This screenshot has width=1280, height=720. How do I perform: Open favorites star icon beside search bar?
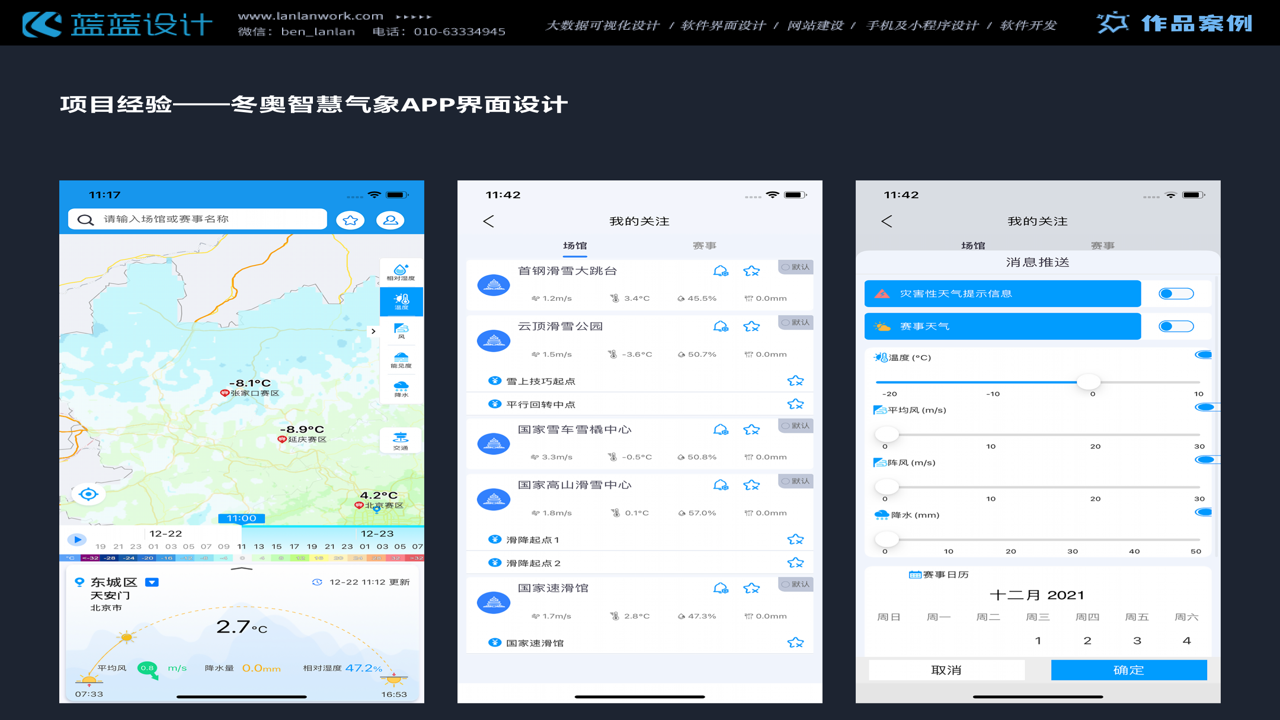coord(350,220)
